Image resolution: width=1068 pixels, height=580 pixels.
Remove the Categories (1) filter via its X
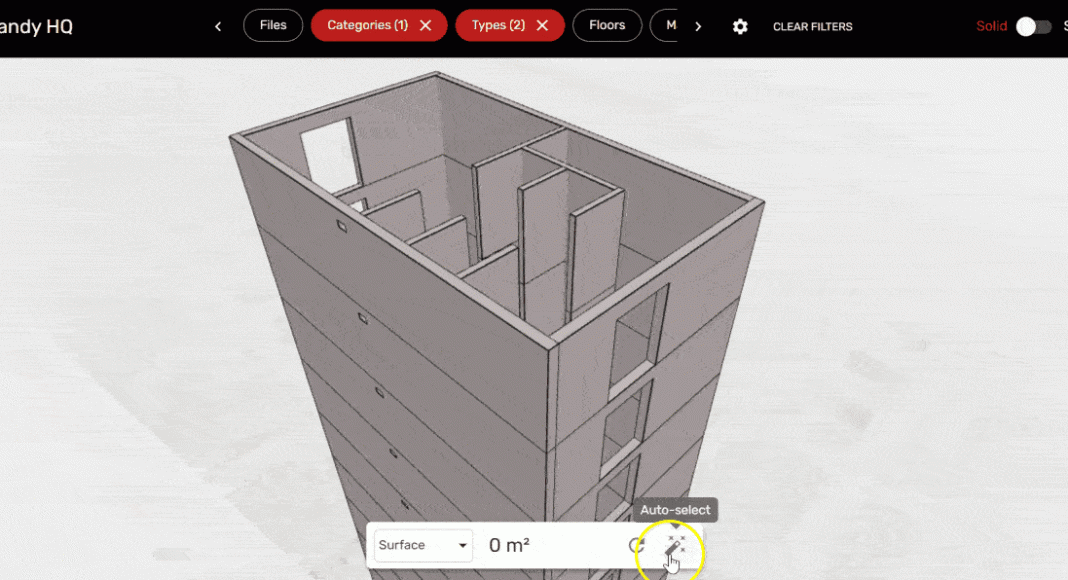tap(426, 26)
